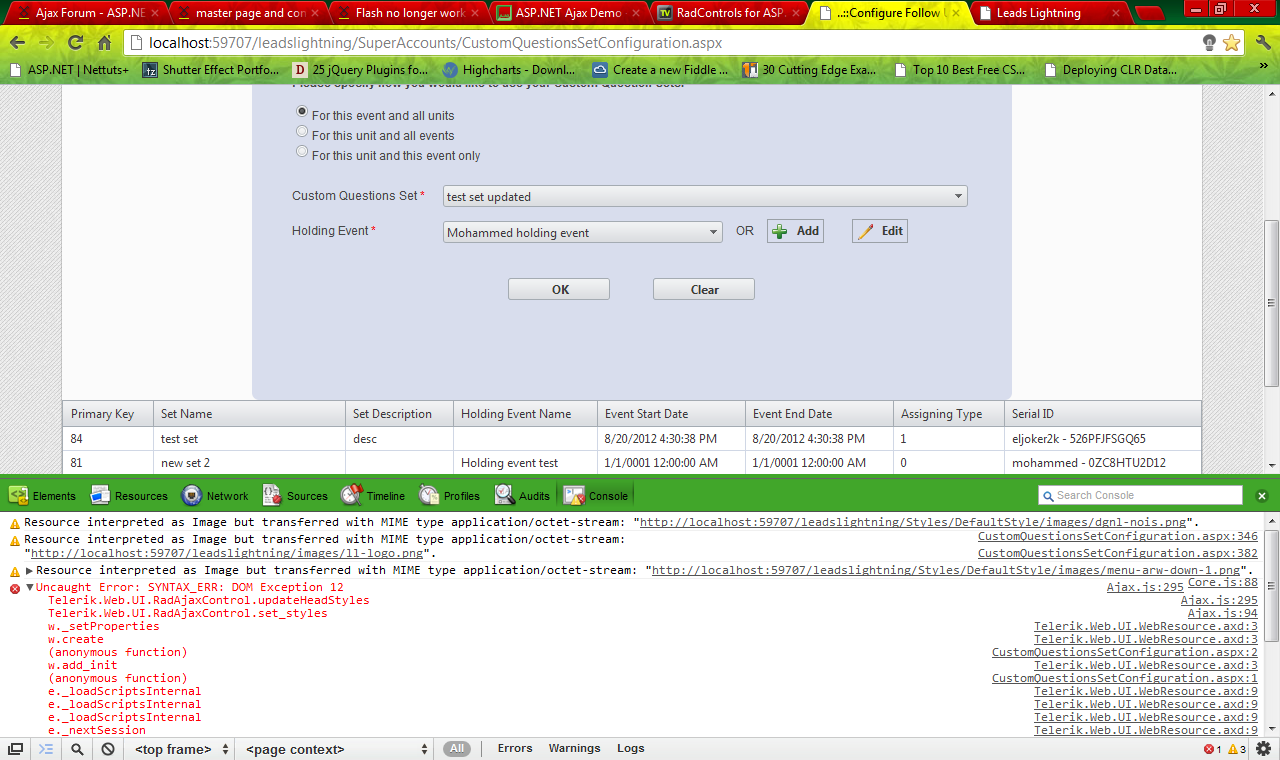1280x760 pixels.
Task: Close the DevTools panel with the X icon
Action: pos(1262,496)
